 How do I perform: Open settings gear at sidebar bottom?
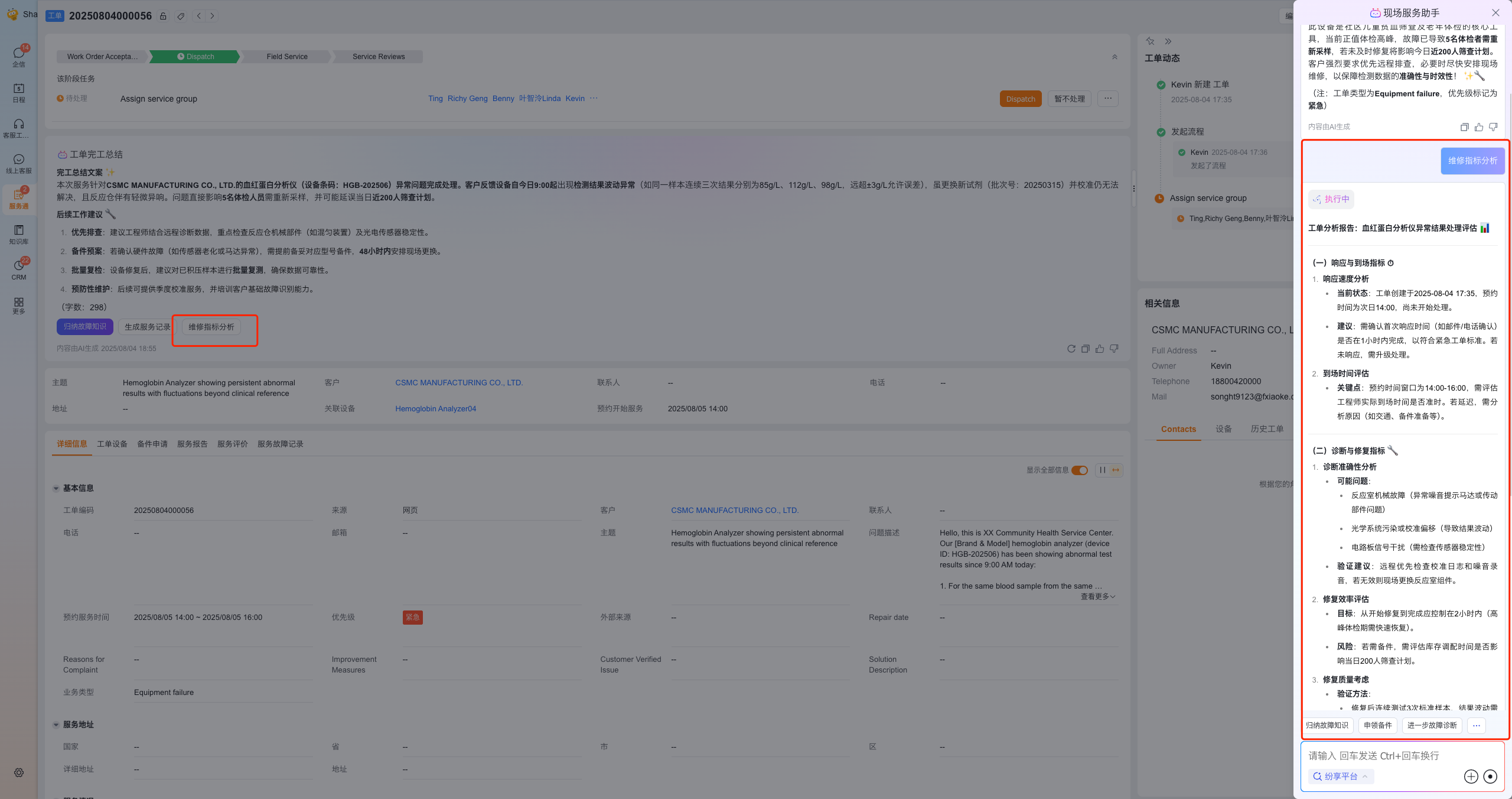[x=19, y=772]
